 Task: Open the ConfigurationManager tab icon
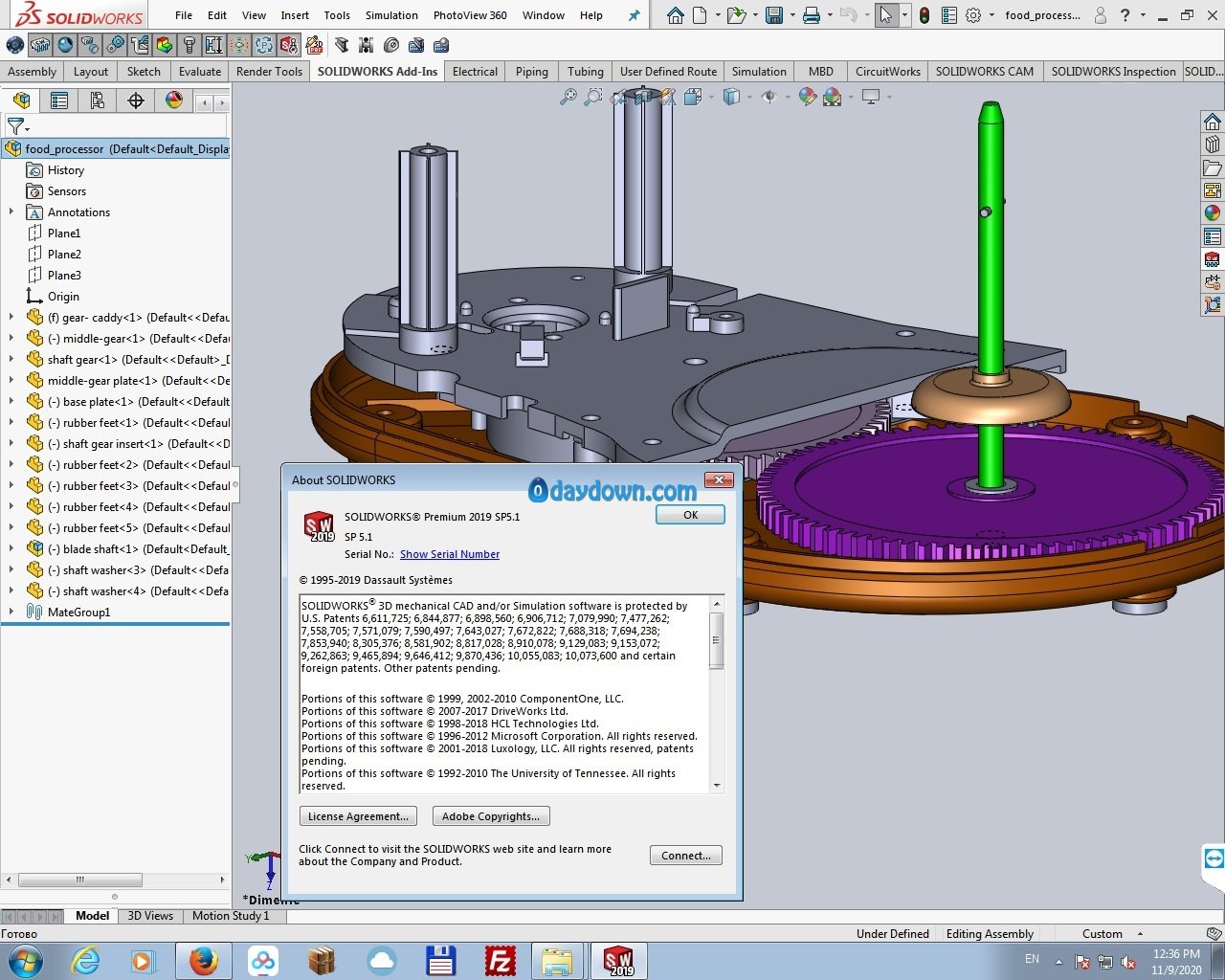(98, 100)
